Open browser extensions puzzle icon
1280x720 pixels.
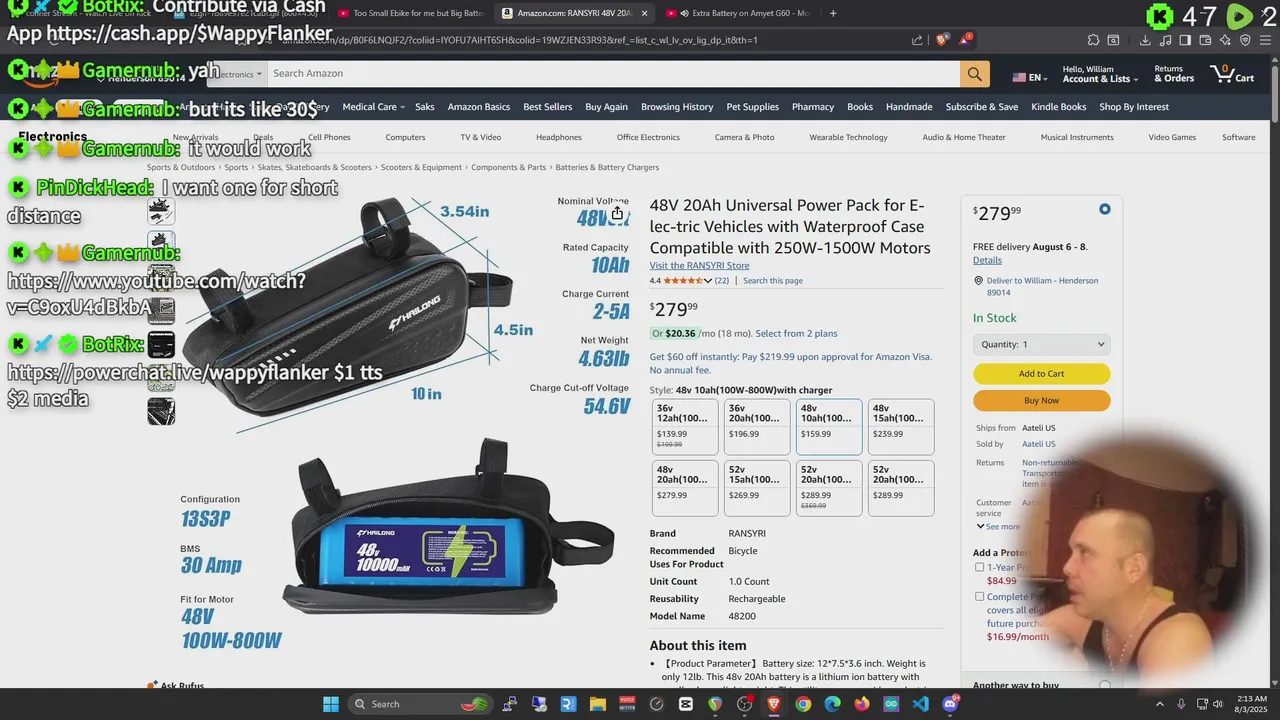(1093, 40)
